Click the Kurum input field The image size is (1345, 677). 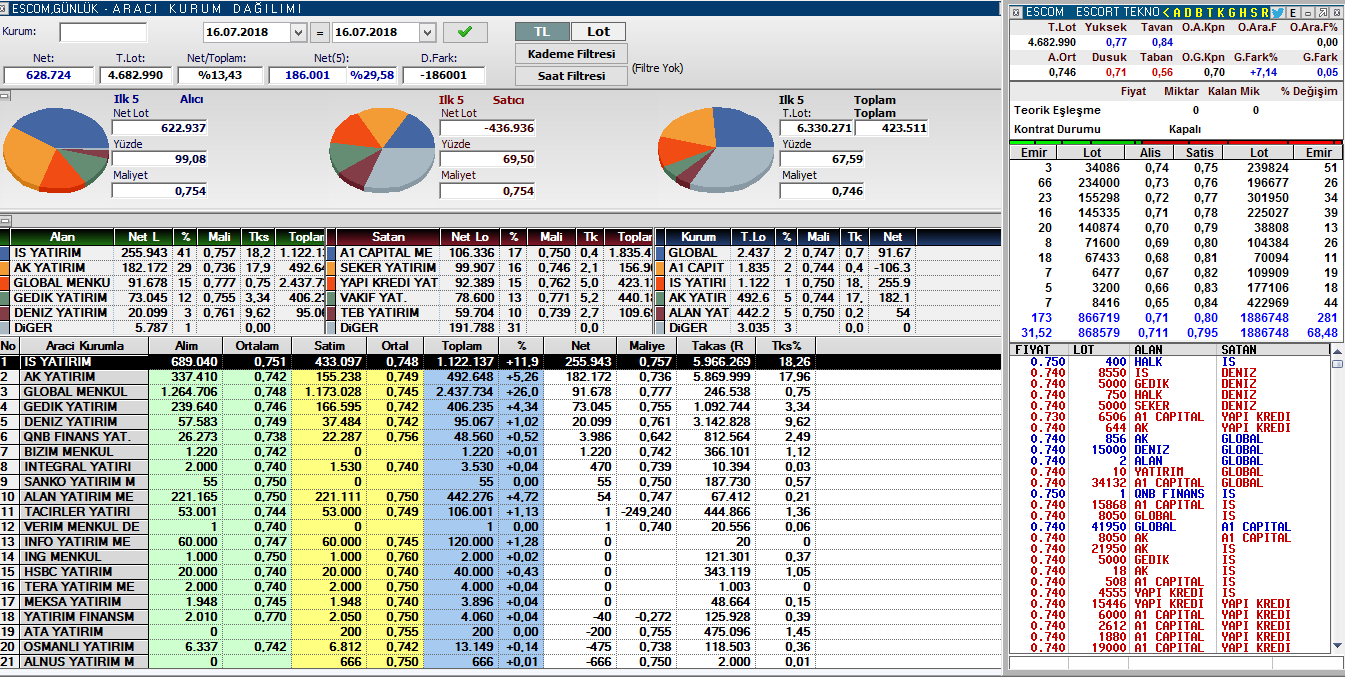pyautogui.click(x=102, y=32)
